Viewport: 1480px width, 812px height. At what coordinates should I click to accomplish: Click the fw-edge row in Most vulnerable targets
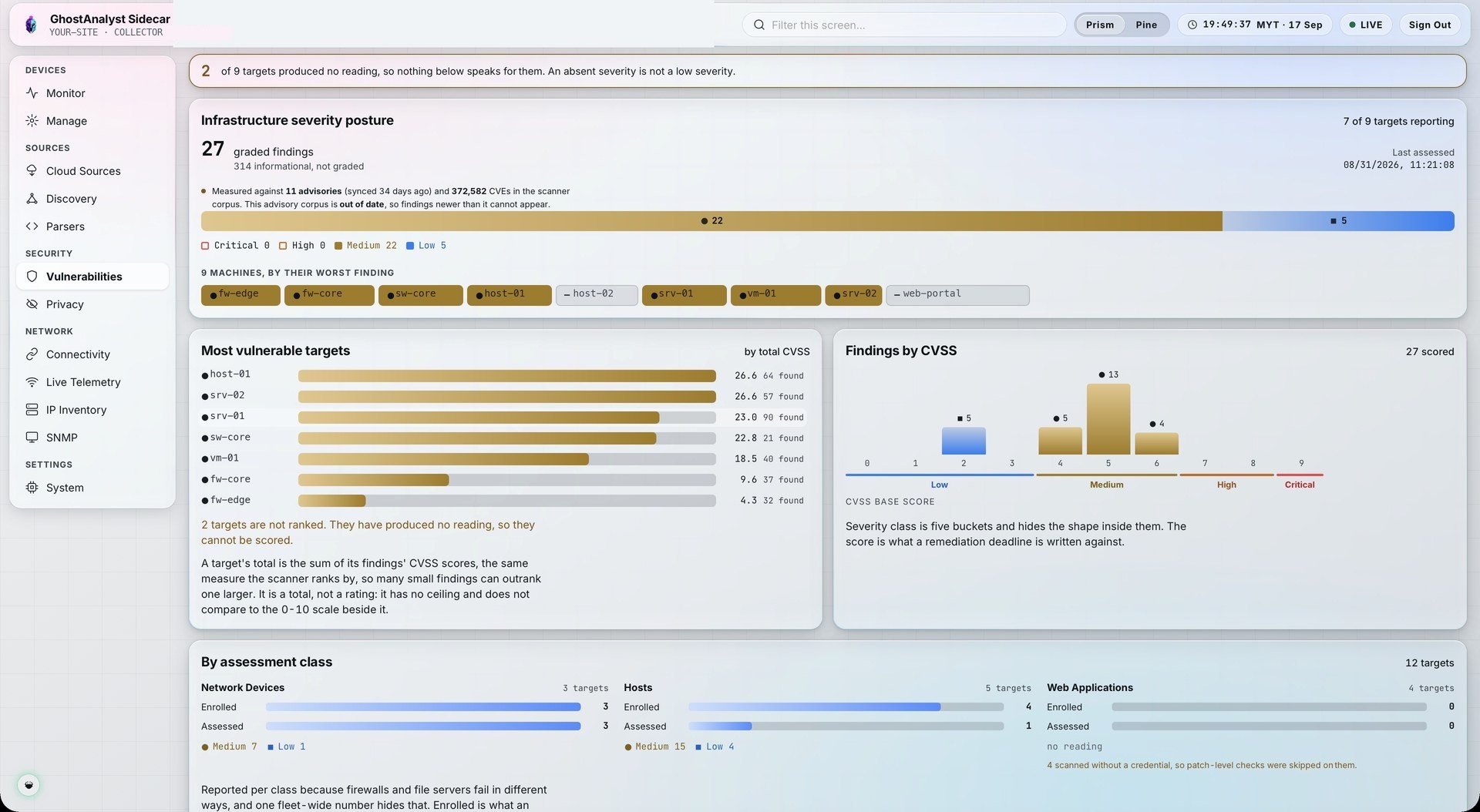pyautogui.click(x=504, y=500)
